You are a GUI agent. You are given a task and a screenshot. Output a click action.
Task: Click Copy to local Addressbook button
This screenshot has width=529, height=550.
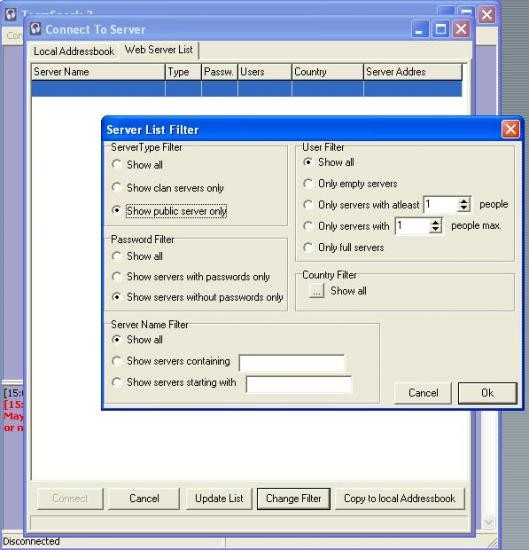(x=400, y=498)
